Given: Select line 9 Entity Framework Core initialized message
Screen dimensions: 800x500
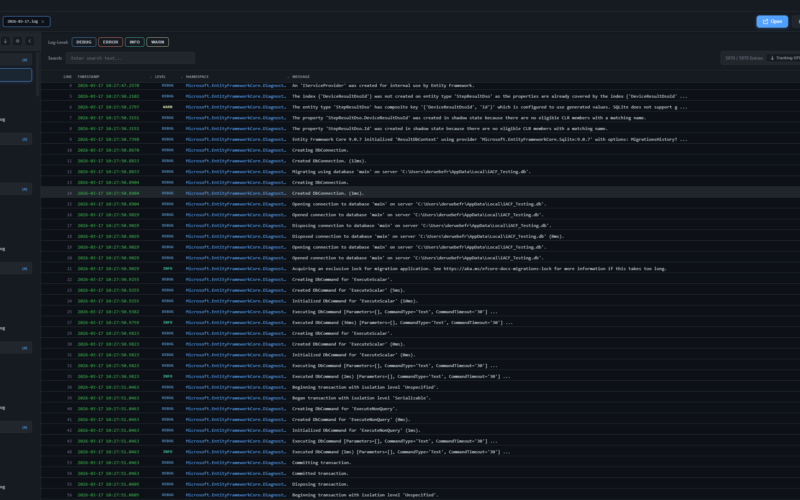Looking at the screenshot, I should 489,139.
